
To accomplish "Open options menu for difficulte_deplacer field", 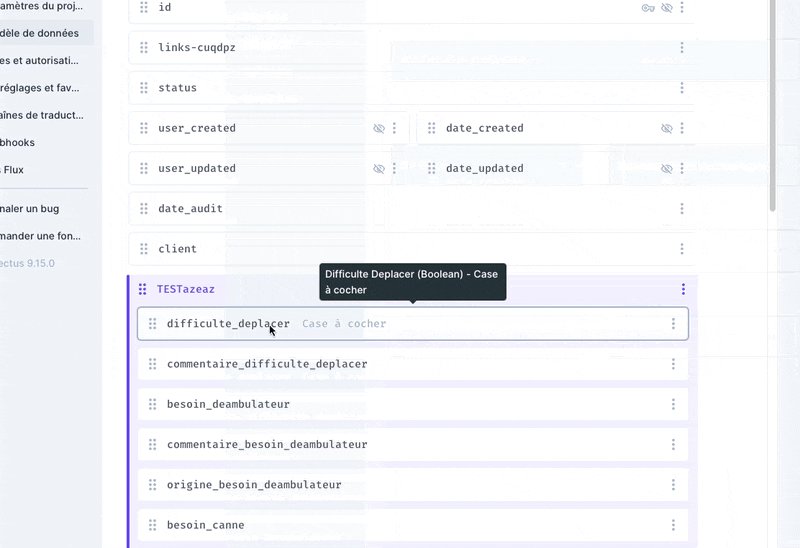I will click(x=673, y=323).
